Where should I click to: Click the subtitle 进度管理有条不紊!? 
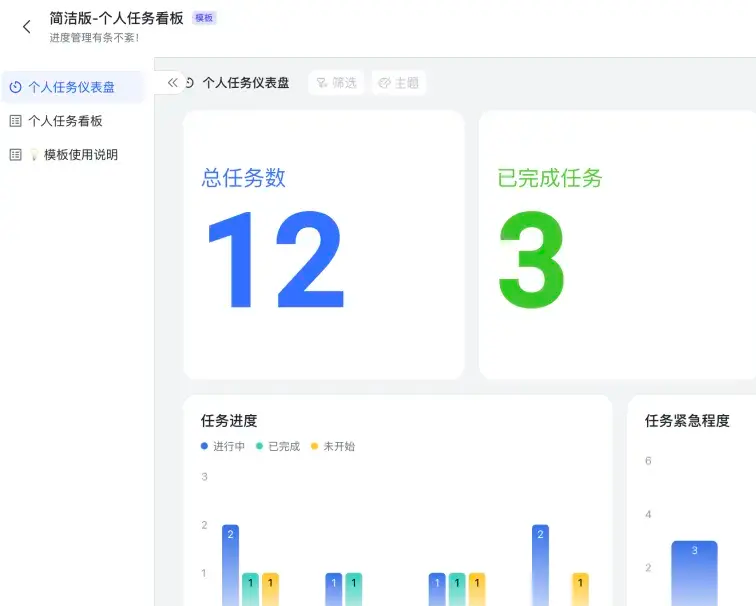(x=94, y=38)
